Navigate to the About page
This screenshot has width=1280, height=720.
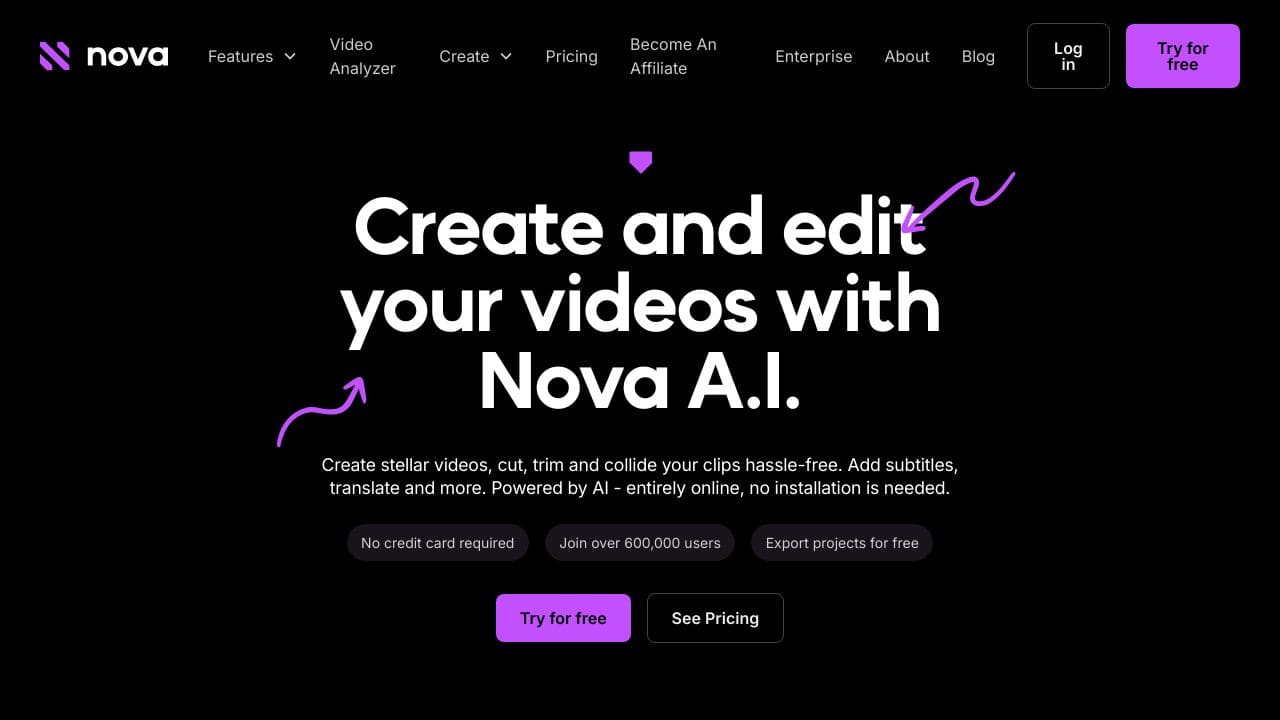[907, 56]
